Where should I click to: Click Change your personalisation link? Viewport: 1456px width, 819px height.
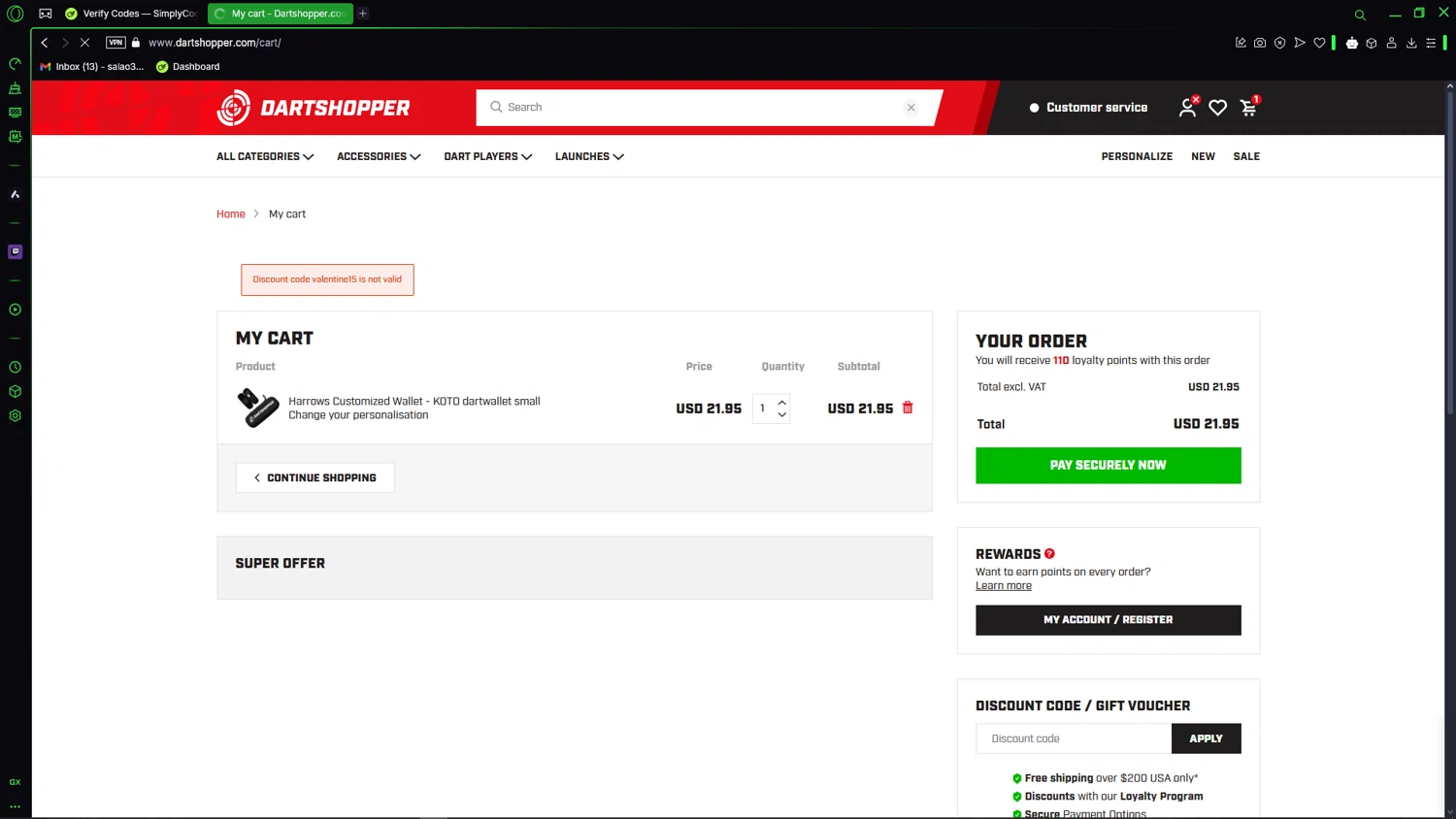click(358, 415)
